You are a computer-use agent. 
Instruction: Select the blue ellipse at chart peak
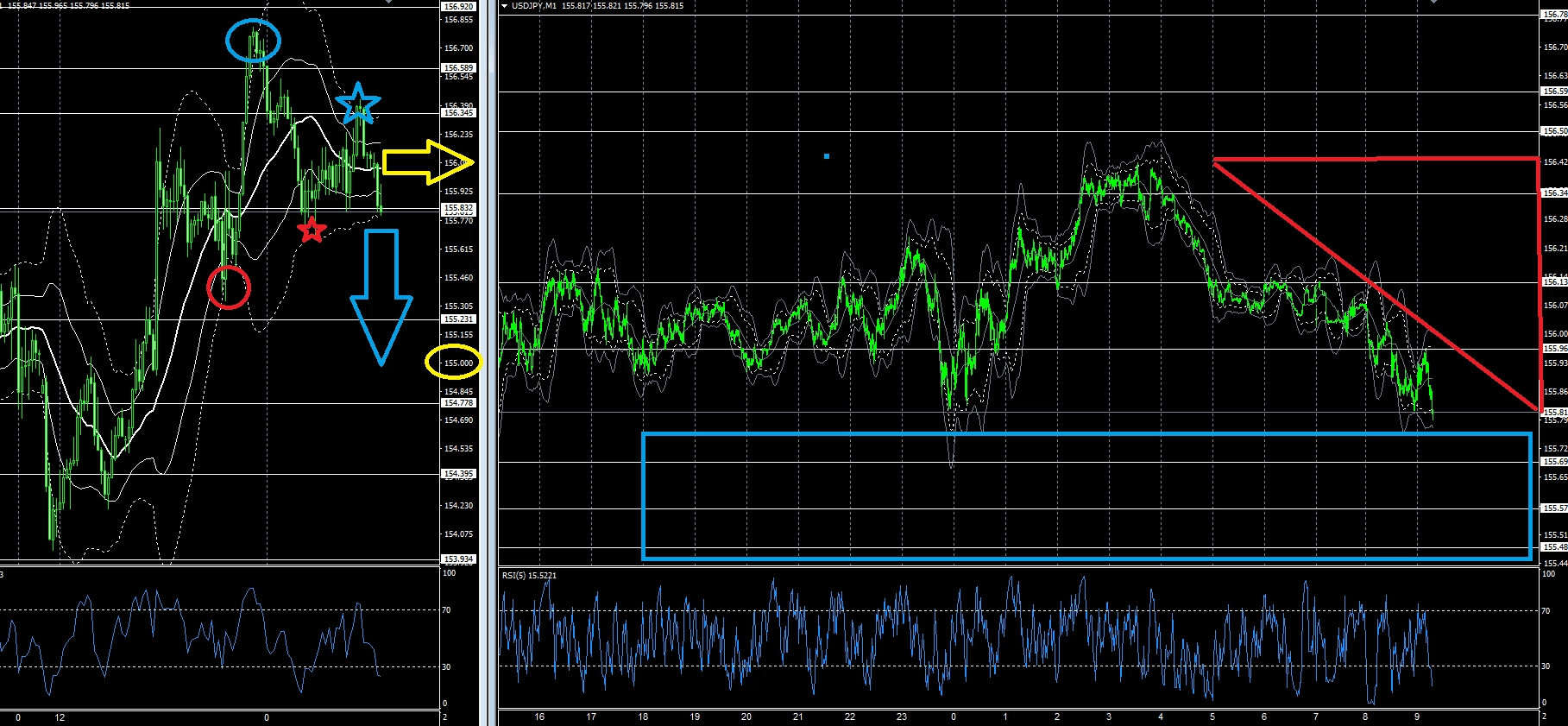click(x=254, y=41)
